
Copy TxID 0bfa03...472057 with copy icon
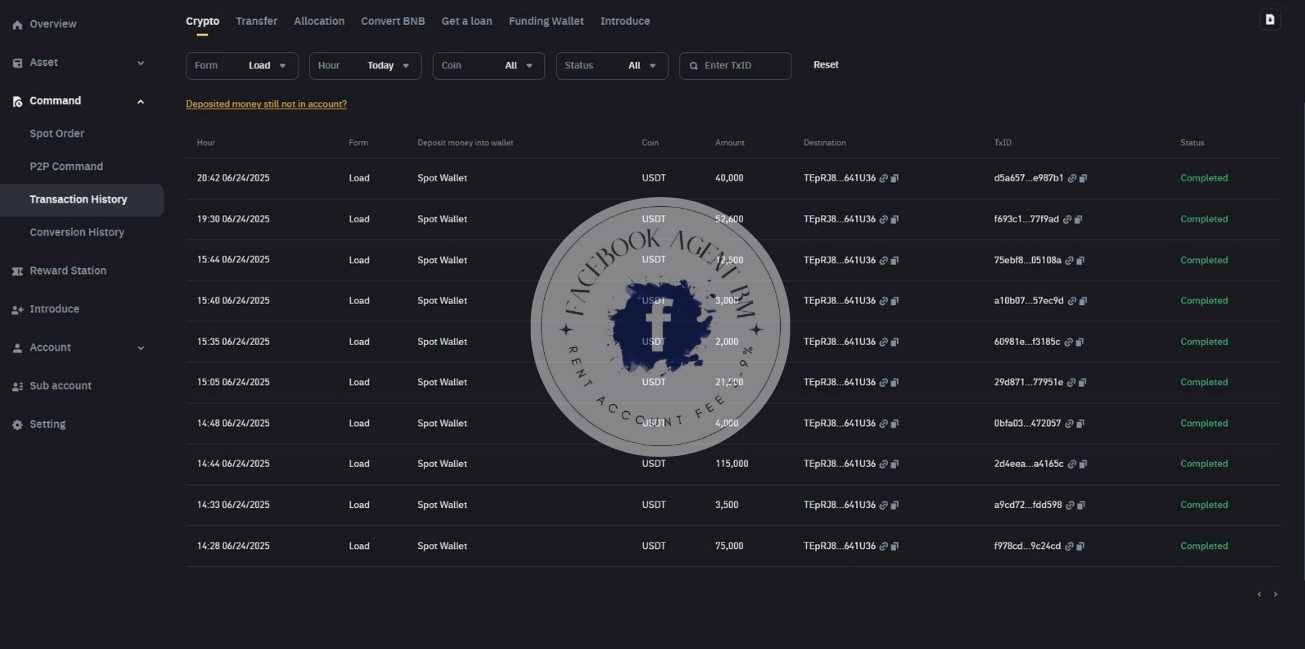(1080, 423)
